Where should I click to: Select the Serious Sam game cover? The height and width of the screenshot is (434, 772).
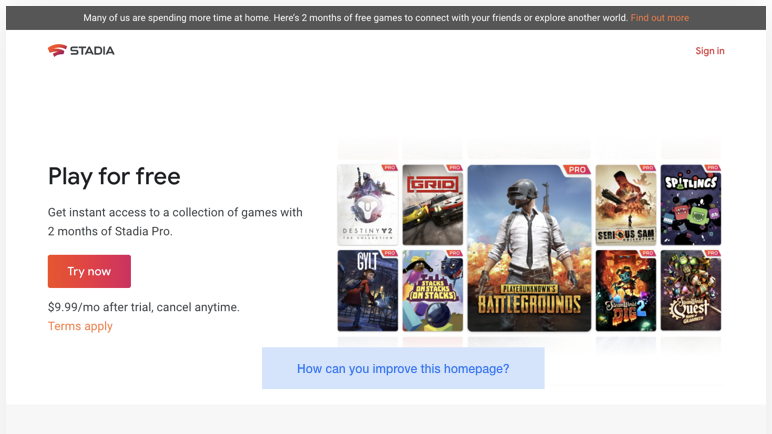(x=626, y=205)
